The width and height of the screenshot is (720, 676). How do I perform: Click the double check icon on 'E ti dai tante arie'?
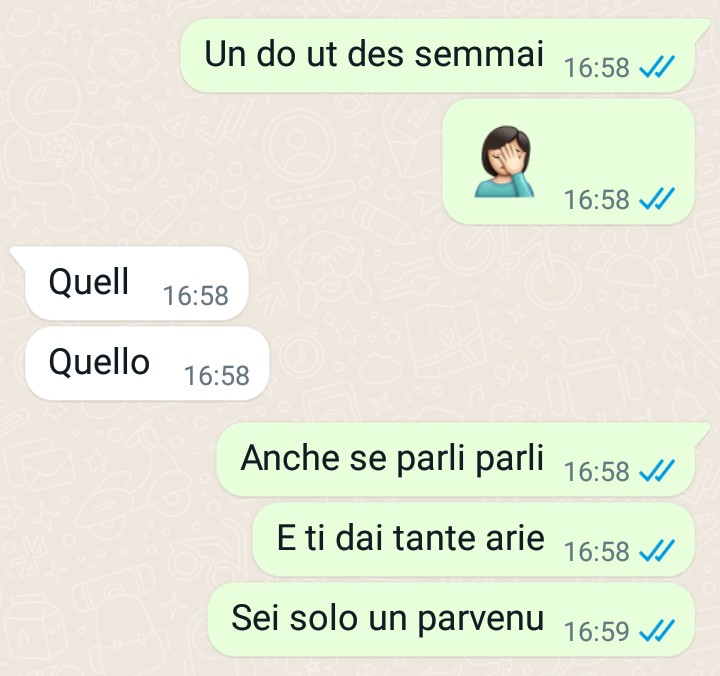657,551
